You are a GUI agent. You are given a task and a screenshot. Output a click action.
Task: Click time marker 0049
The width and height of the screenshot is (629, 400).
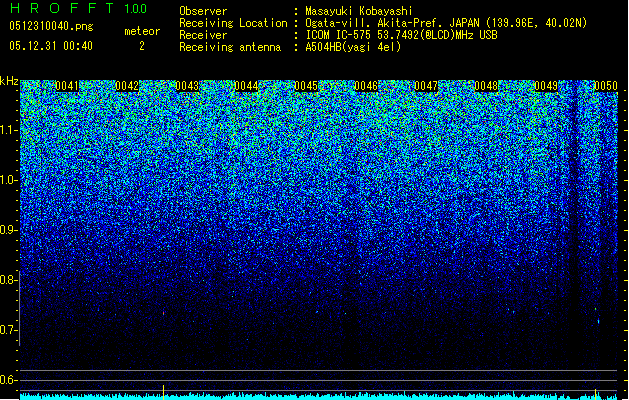tap(546, 86)
